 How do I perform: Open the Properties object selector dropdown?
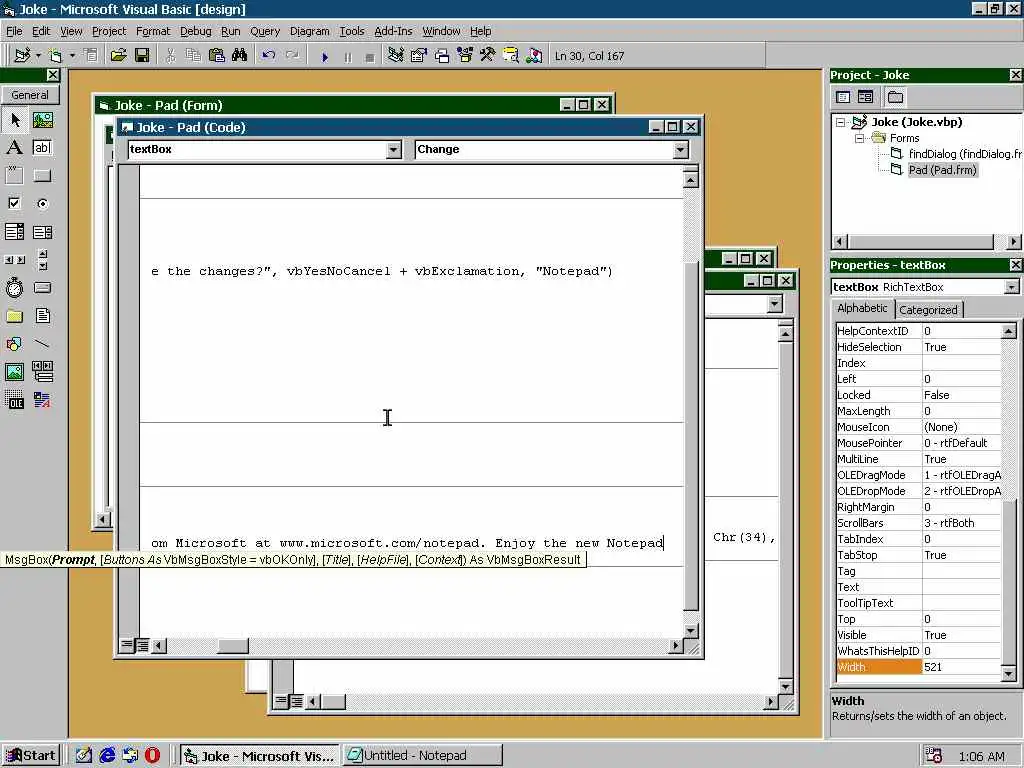pos(1011,287)
